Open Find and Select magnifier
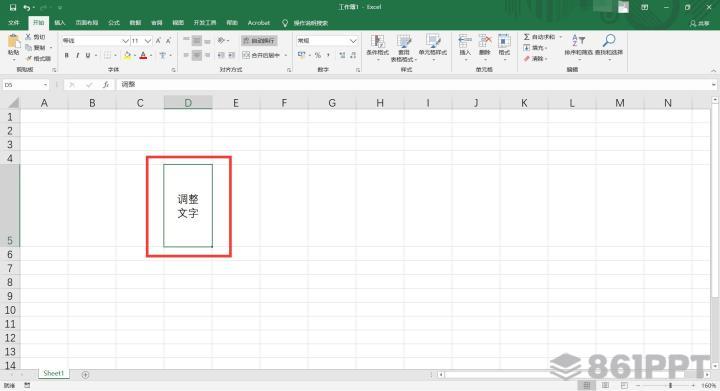 point(609,46)
